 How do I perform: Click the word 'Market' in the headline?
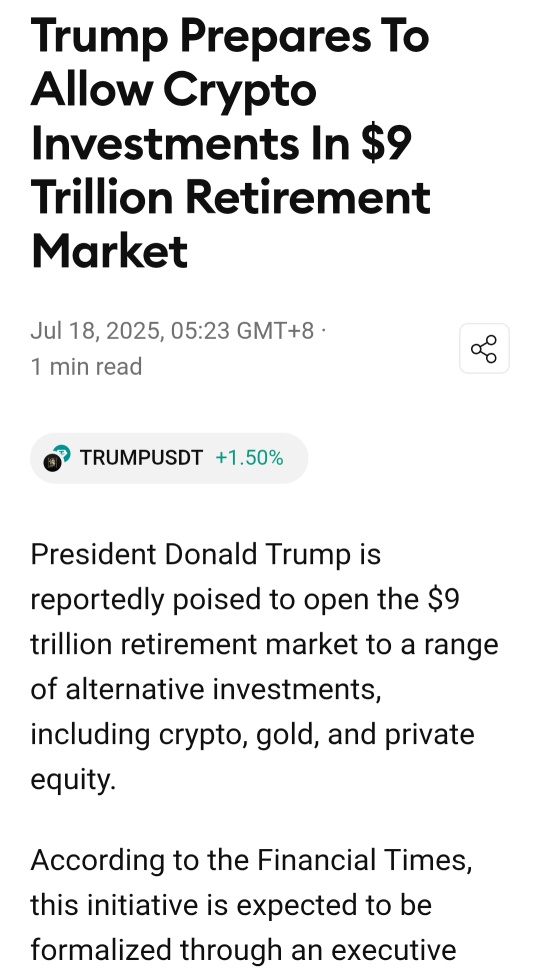(109, 251)
